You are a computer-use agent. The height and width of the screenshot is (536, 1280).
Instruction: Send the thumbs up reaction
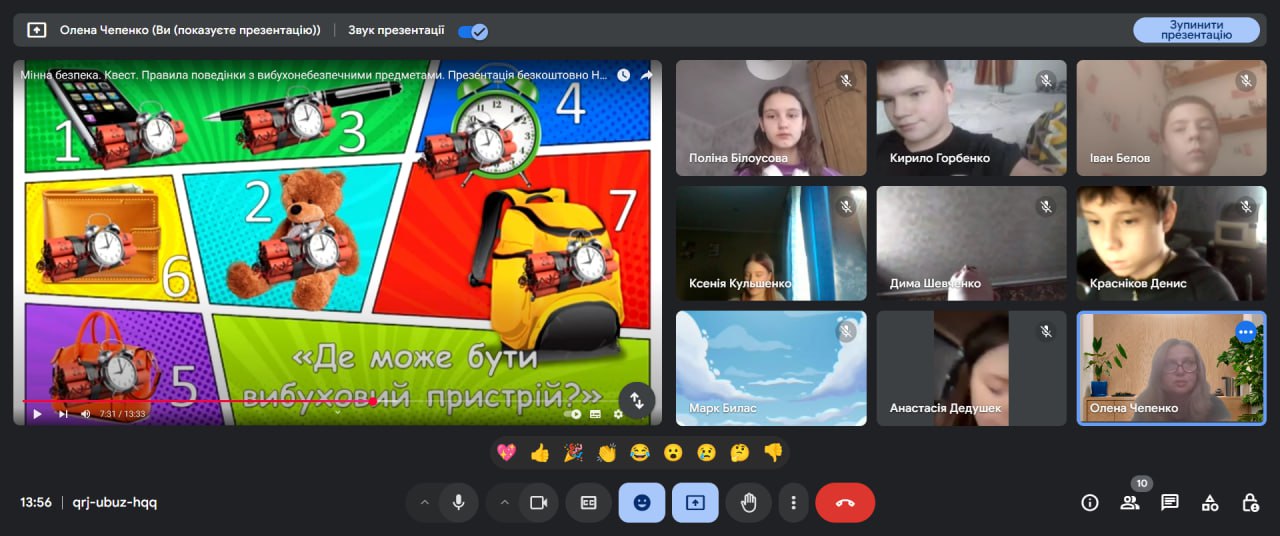(x=540, y=453)
